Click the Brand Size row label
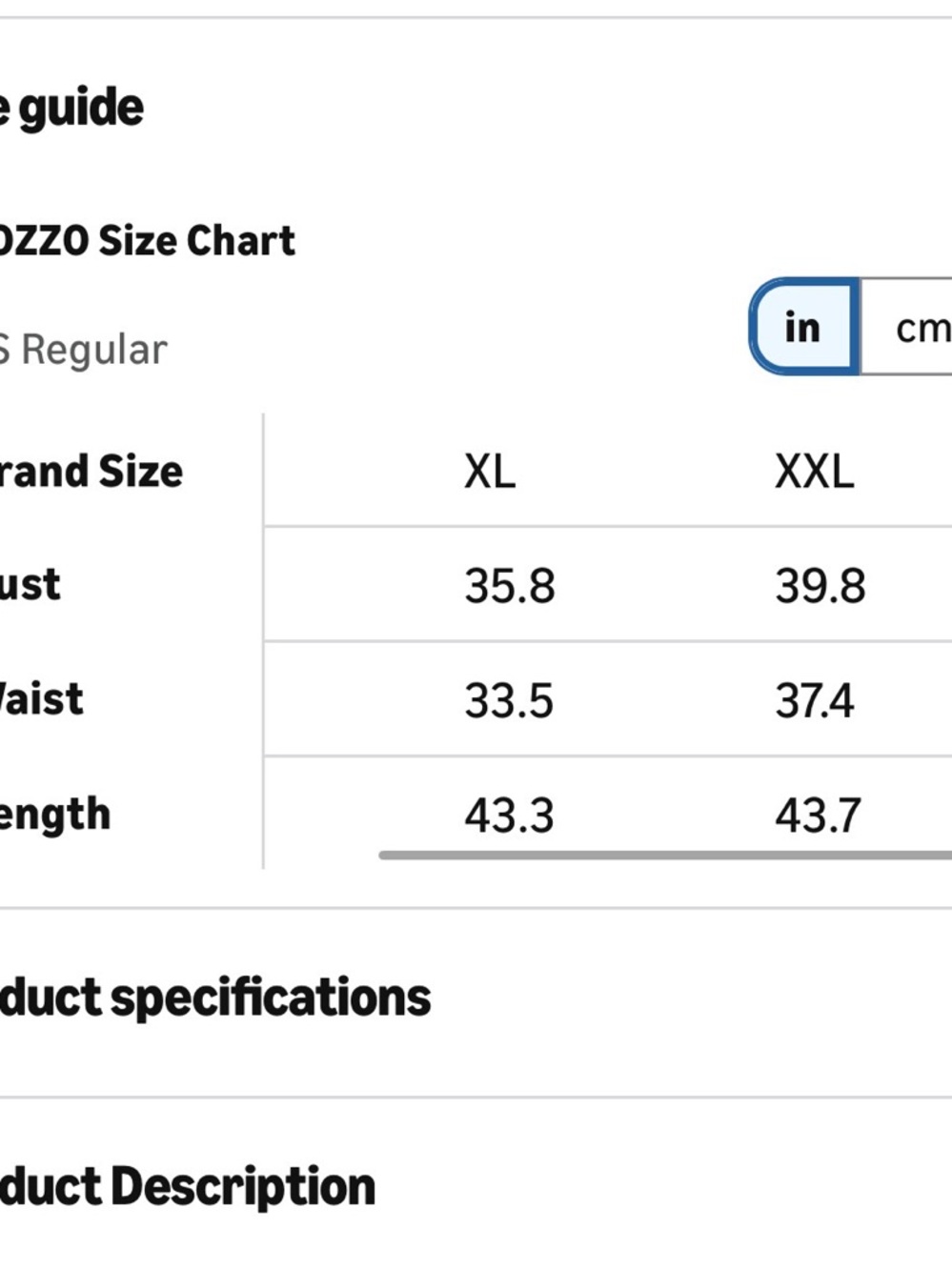This screenshot has width=952, height=1270. 91,471
